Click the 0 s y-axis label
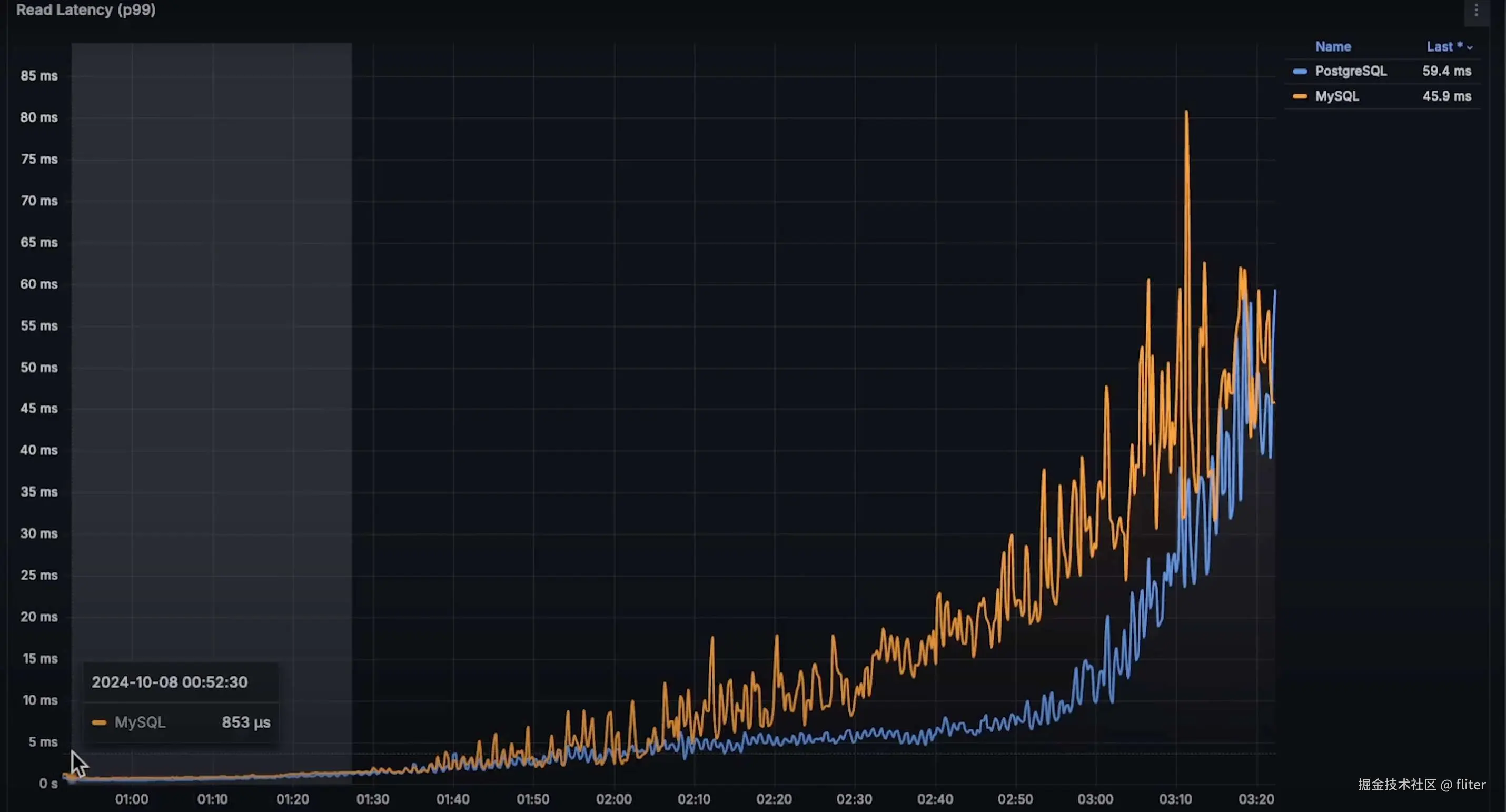This screenshot has width=1506, height=812. [x=48, y=784]
